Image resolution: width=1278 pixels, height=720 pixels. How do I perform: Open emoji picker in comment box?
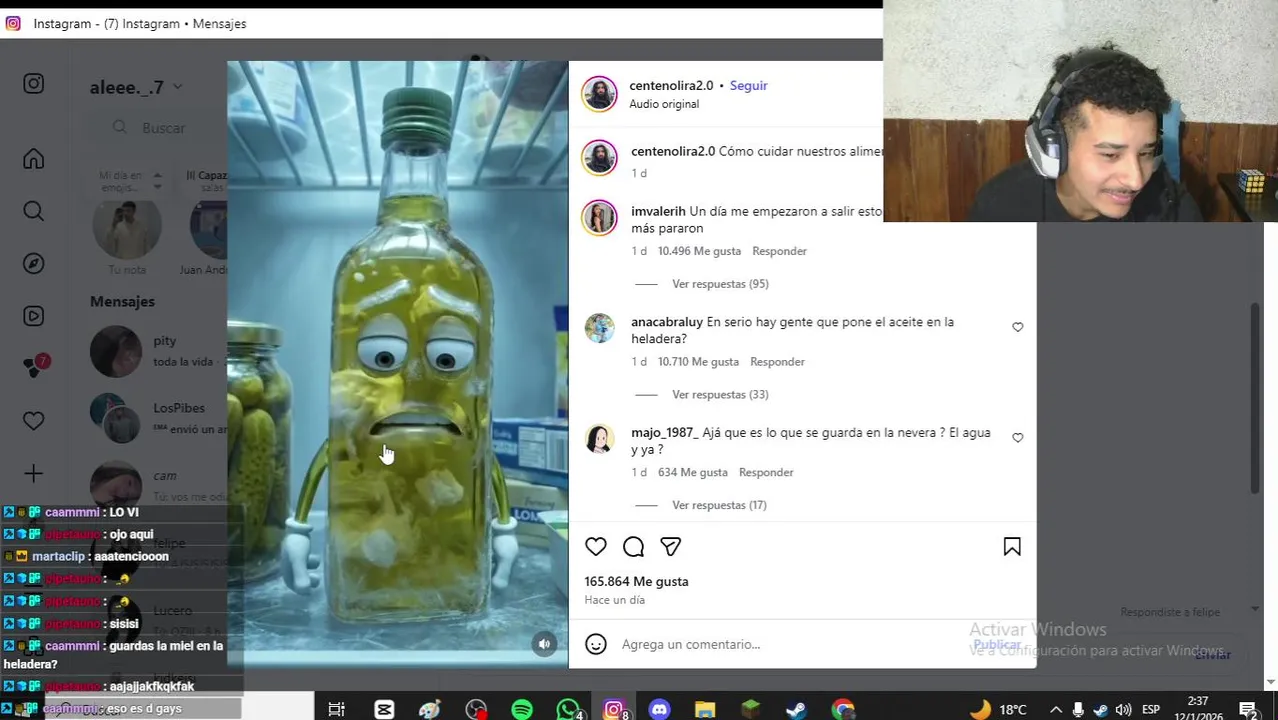(596, 644)
